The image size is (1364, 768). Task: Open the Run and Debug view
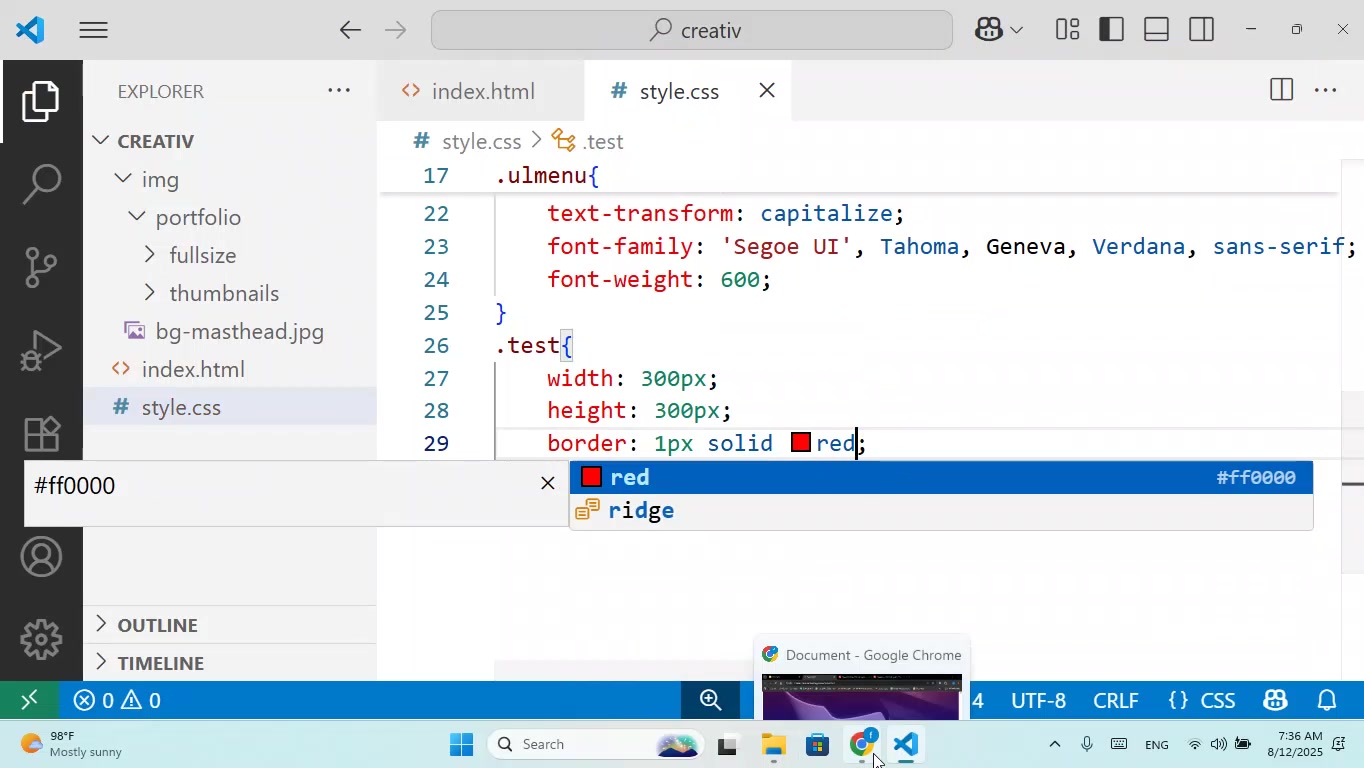pyautogui.click(x=41, y=350)
